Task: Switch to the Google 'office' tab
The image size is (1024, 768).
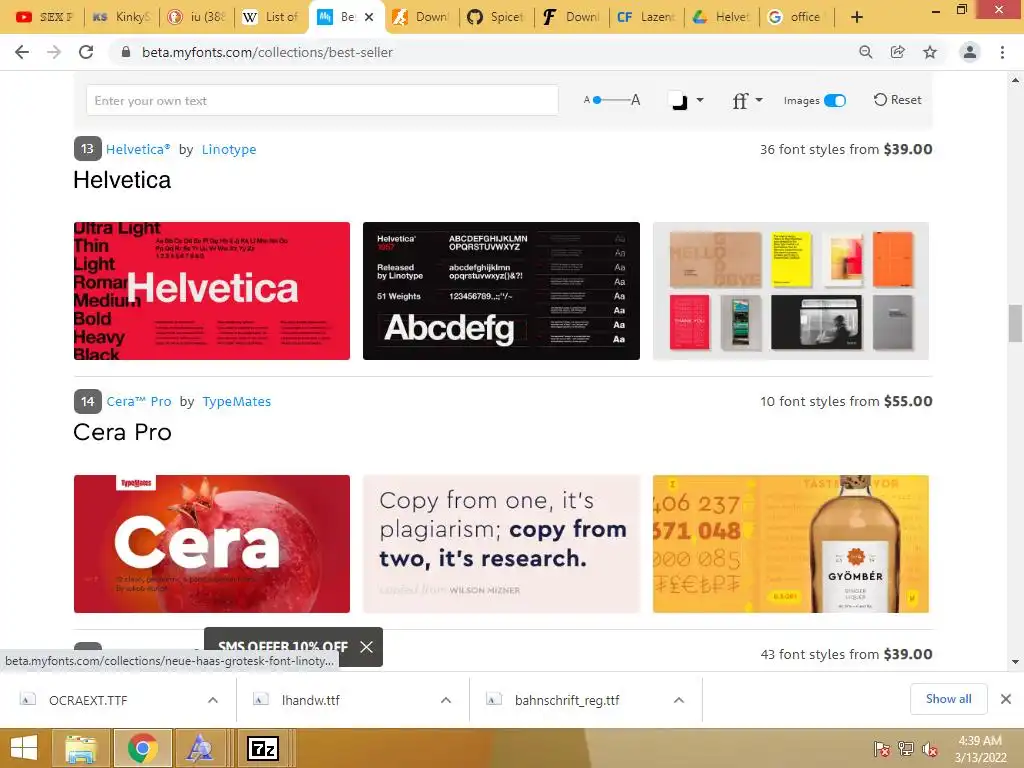Action: click(796, 17)
